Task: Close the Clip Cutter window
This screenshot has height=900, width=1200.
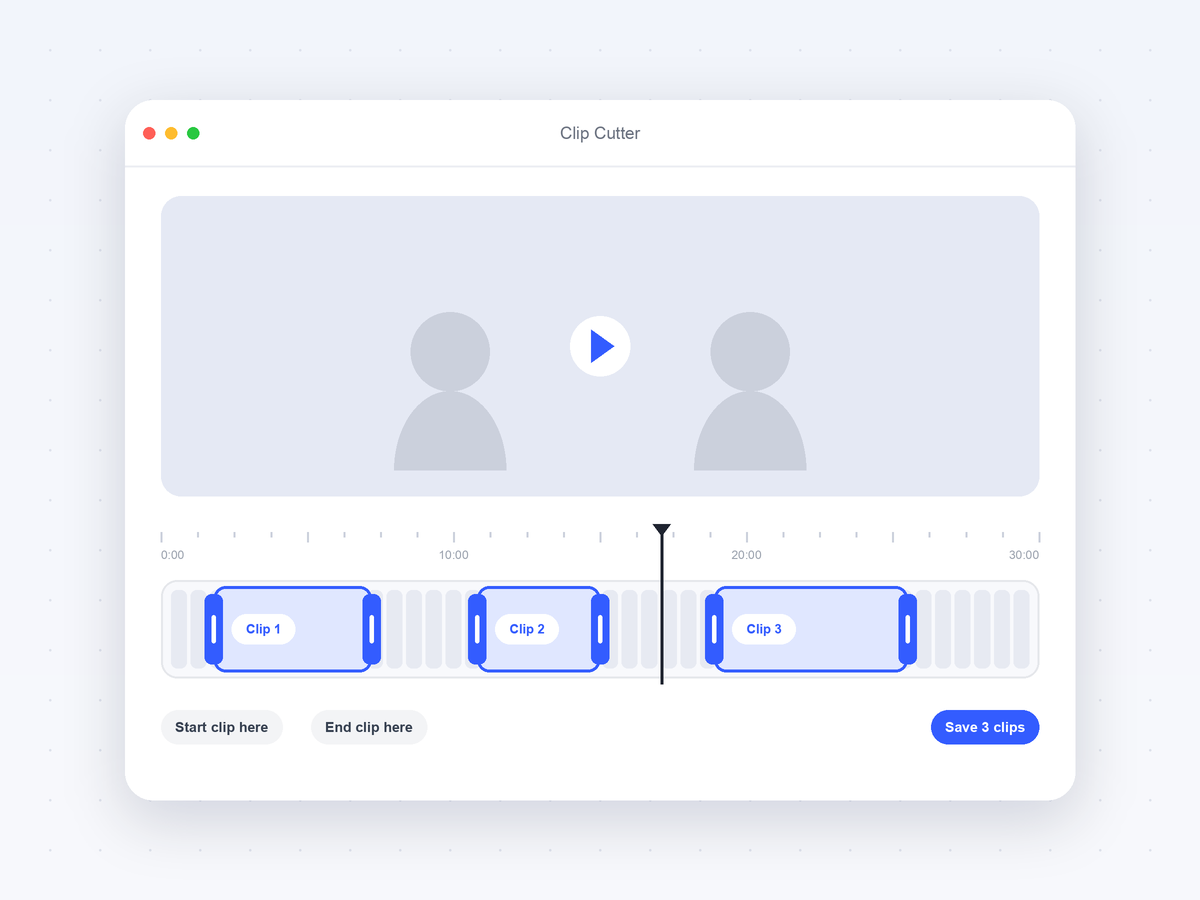Action: [149, 133]
